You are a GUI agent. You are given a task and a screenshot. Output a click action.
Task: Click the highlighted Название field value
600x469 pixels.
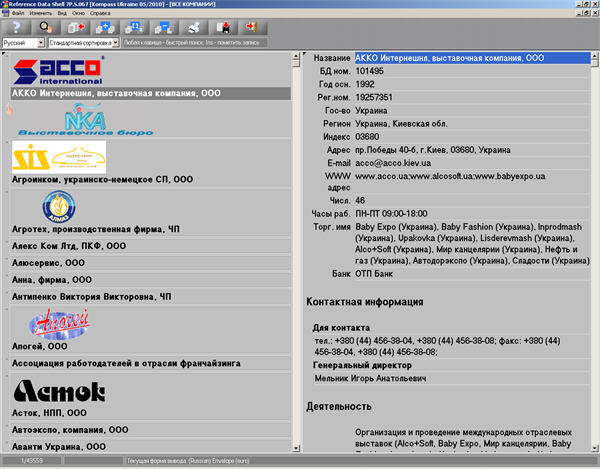click(x=472, y=58)
